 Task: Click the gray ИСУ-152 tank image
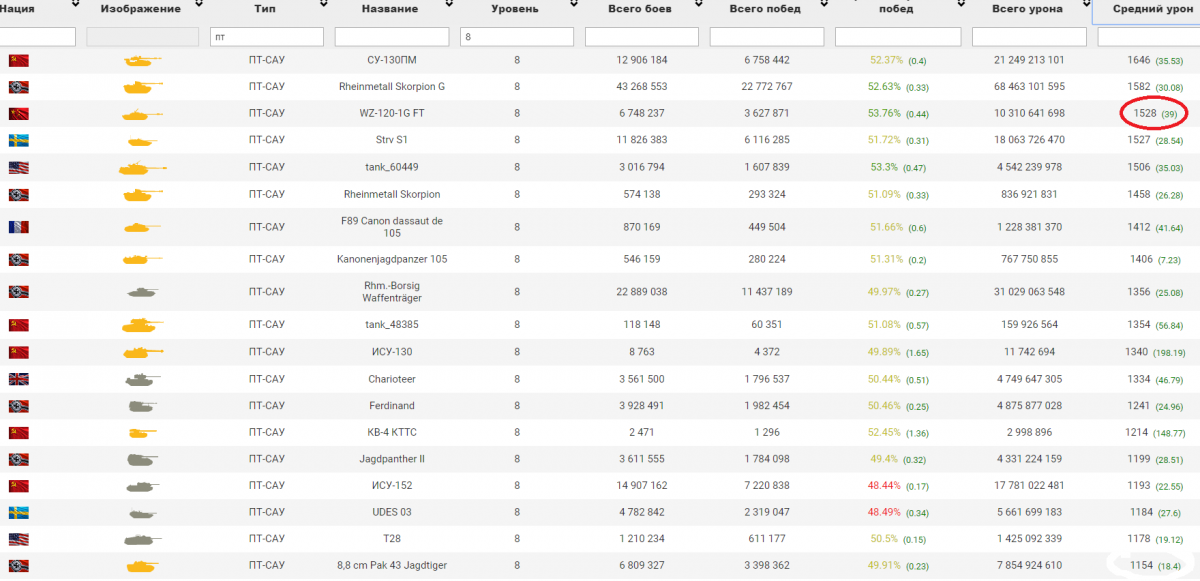[x=142, y=486]
